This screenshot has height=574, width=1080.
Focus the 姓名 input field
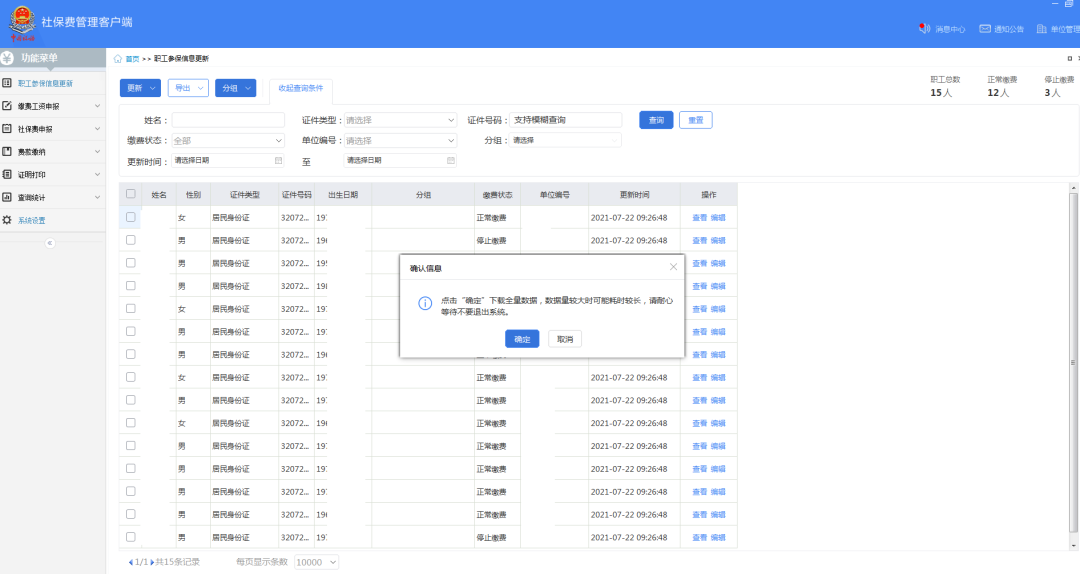tap(228, 120)
